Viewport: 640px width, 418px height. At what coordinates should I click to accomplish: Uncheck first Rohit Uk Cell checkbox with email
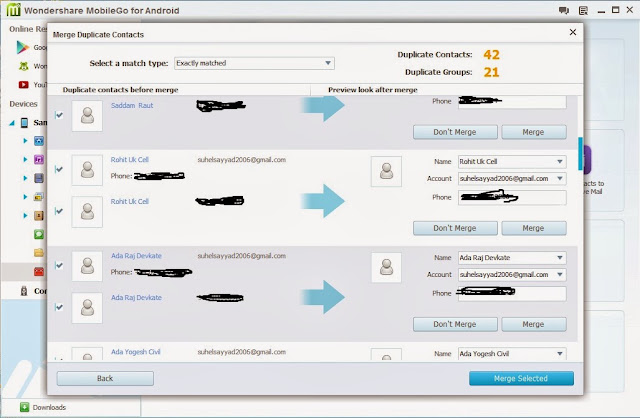(59, 169)
